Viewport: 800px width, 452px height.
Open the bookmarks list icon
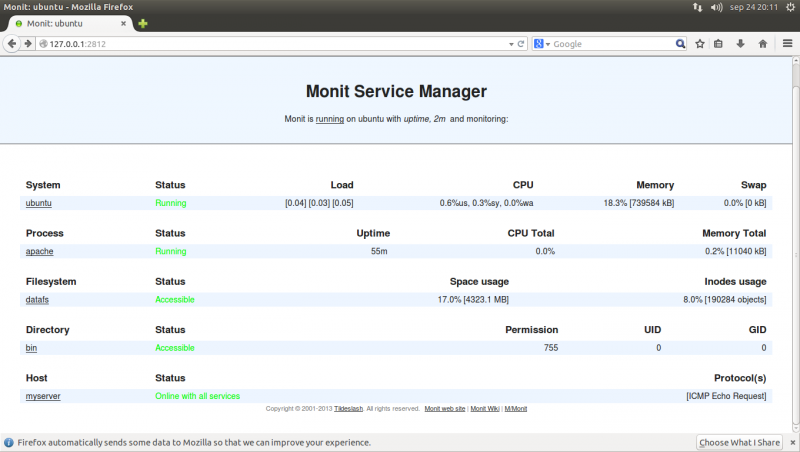[x=718, y=44]
